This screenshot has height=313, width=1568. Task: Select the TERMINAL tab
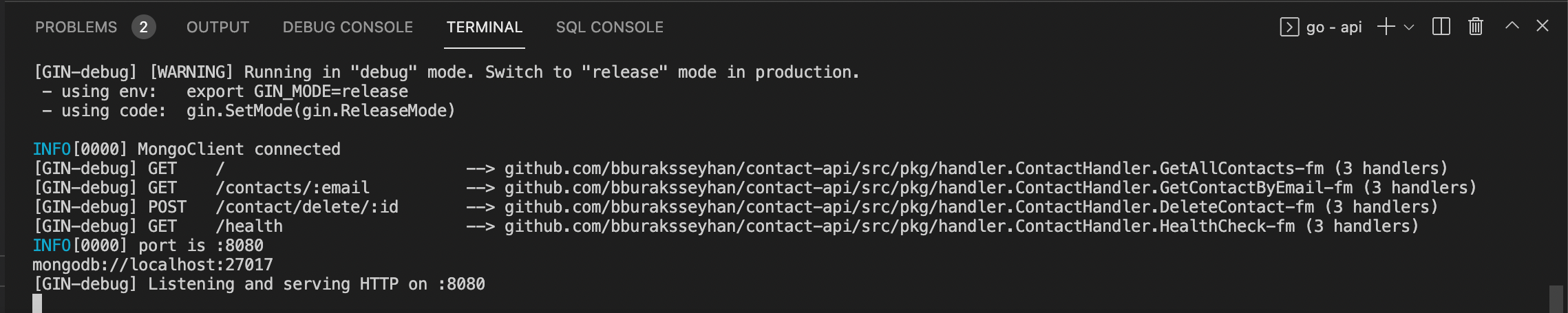tap(484, 28)
